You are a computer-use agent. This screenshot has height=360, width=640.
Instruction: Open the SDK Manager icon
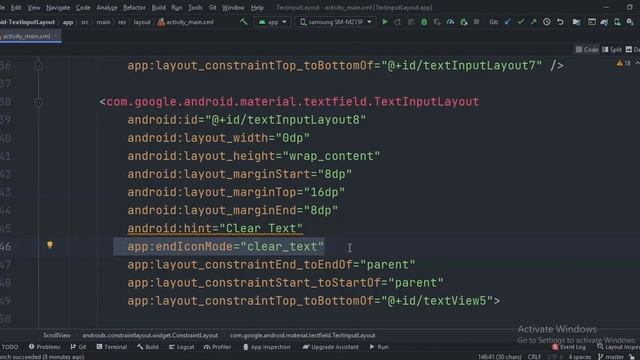630,22
